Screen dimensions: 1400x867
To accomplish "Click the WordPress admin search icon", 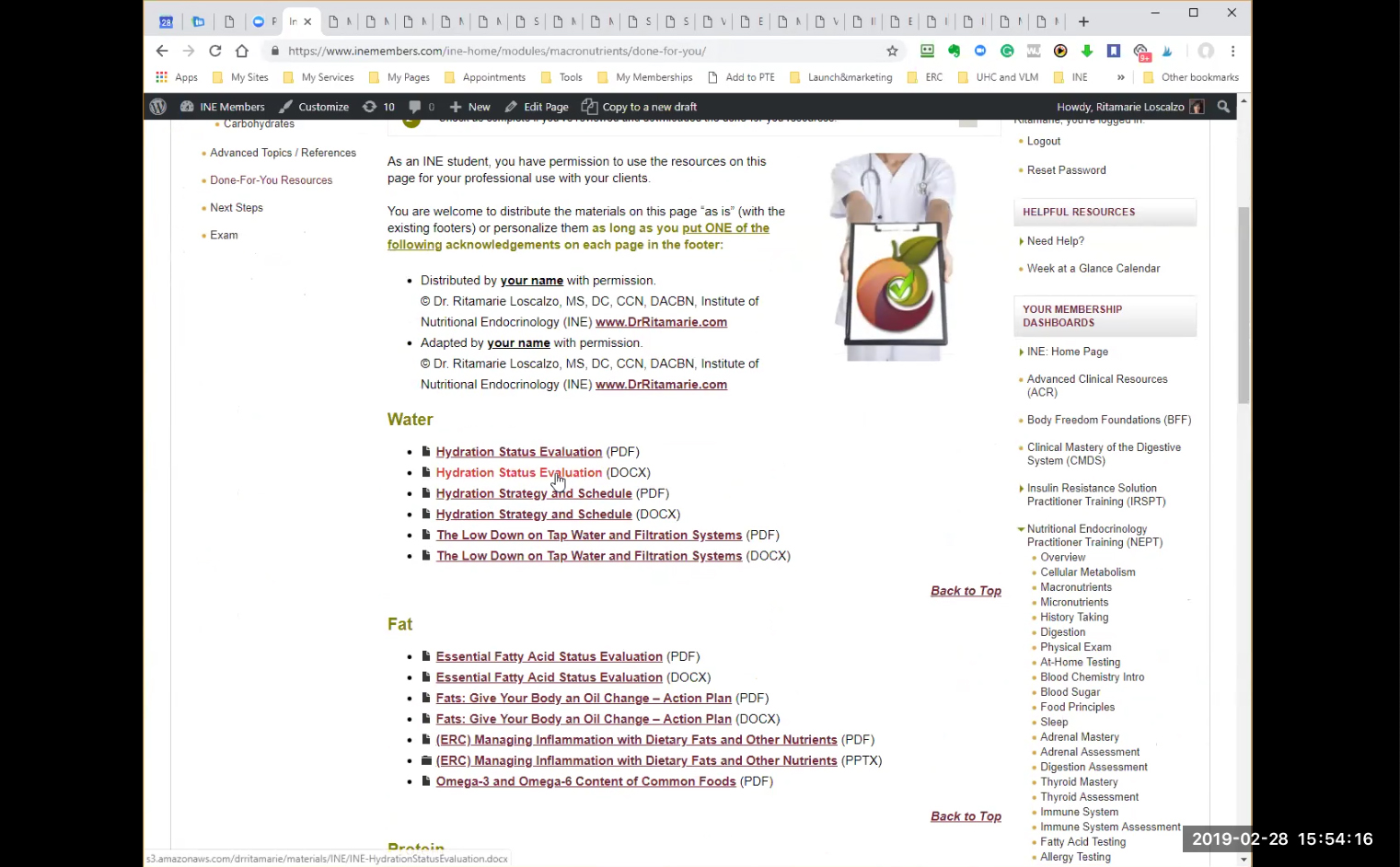I will click(1223, 107).
